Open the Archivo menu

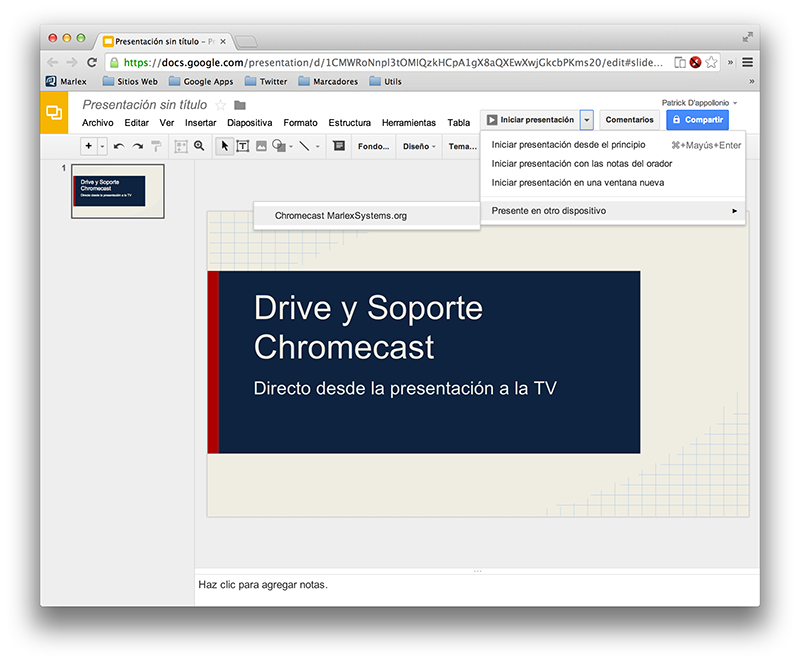(97, 123)
